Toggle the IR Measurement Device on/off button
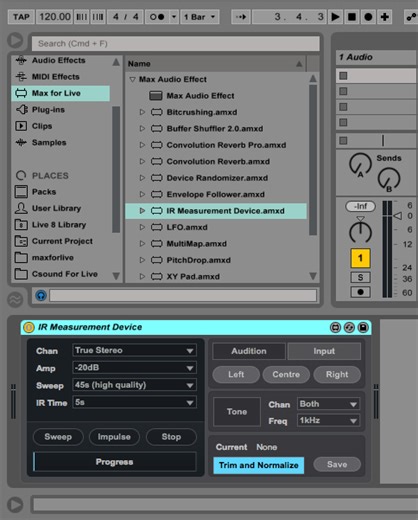The width and height of the screenshot is (418, 520). click(29, 327)
